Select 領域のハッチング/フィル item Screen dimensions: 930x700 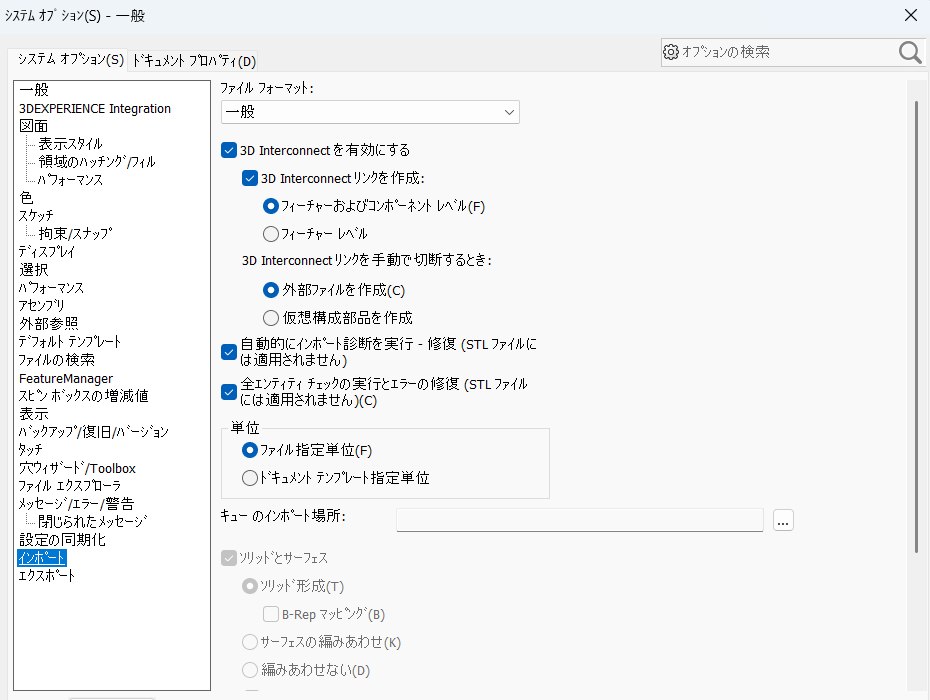(x=97, y=162)
